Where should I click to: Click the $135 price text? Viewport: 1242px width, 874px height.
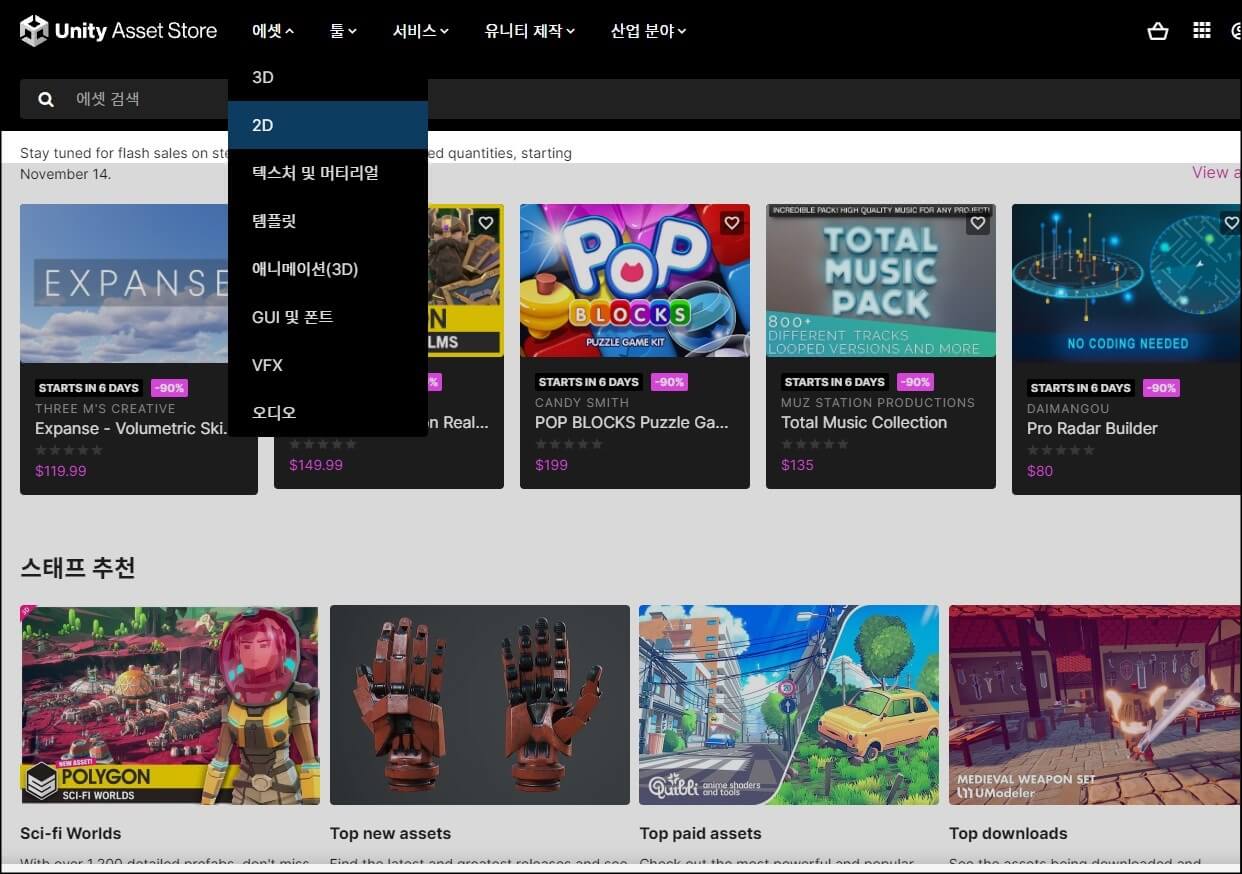(797, 465)
